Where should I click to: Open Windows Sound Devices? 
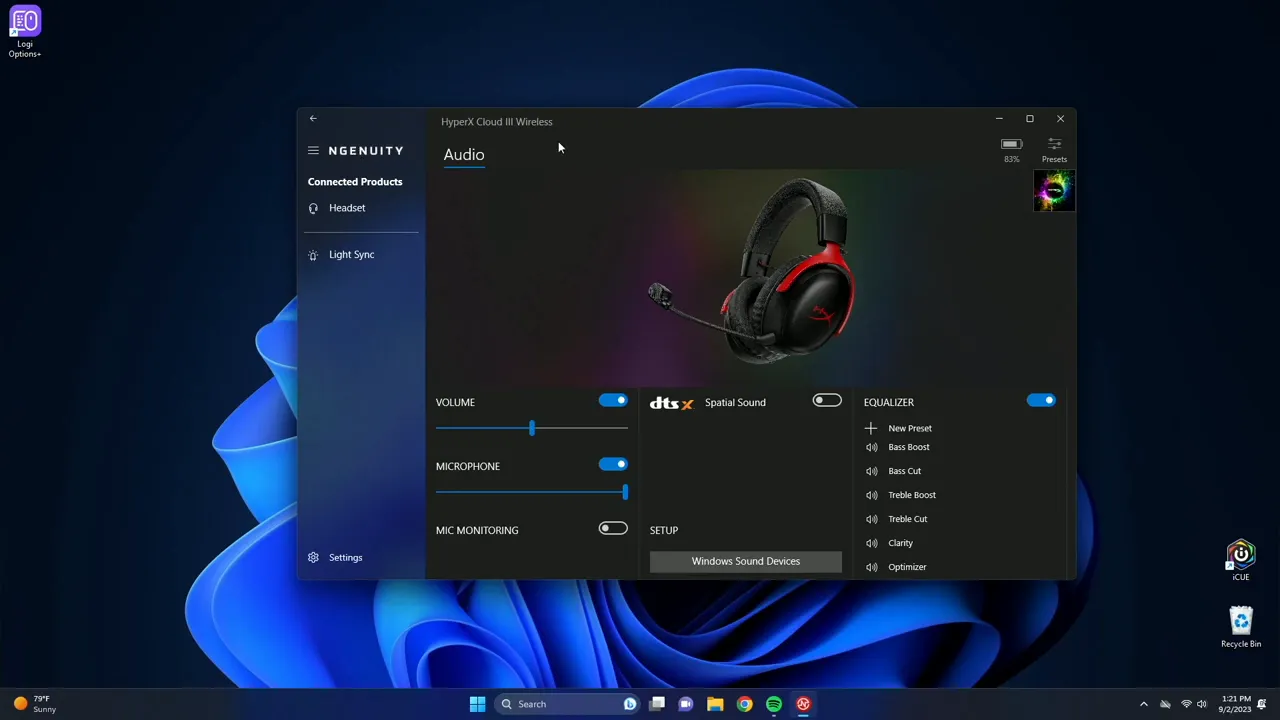pyautogui.click(x=745, y=561)
